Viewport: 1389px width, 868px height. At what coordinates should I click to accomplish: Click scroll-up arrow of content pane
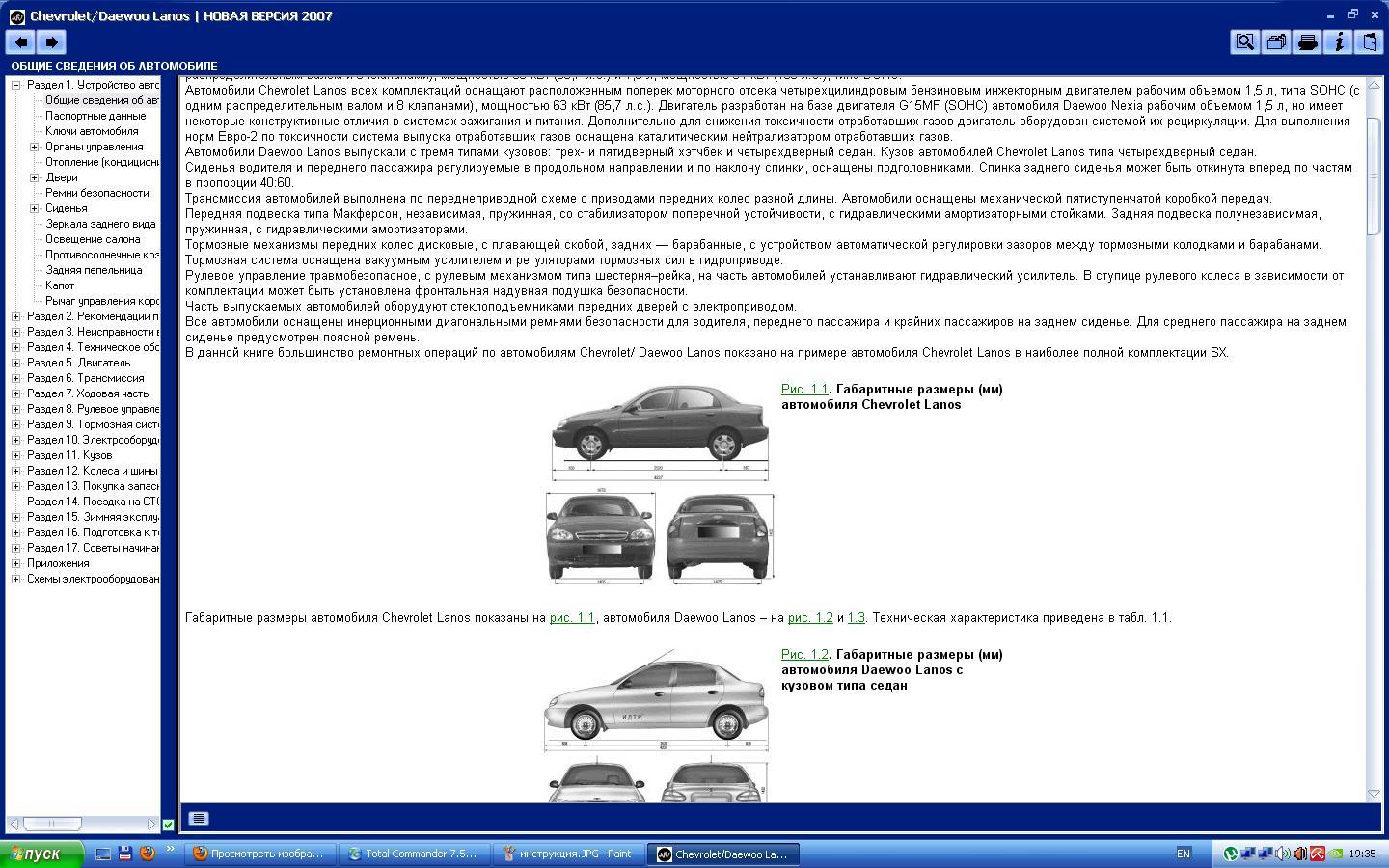click(x=1374, y=85)
